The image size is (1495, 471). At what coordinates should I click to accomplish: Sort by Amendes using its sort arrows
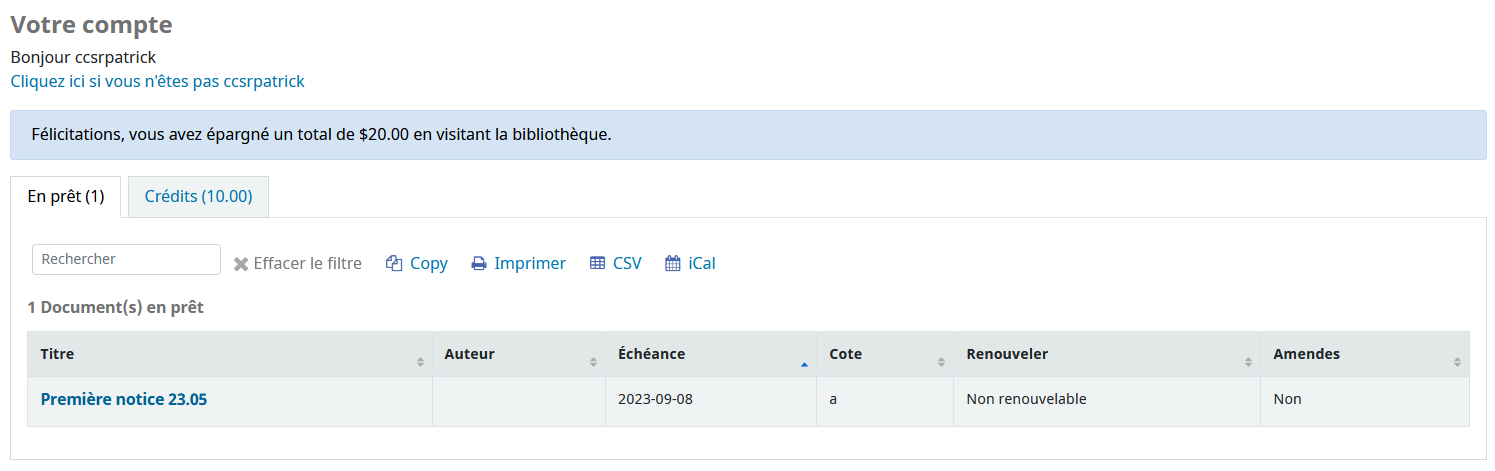pyautogui.click(x=1457, y=361)
